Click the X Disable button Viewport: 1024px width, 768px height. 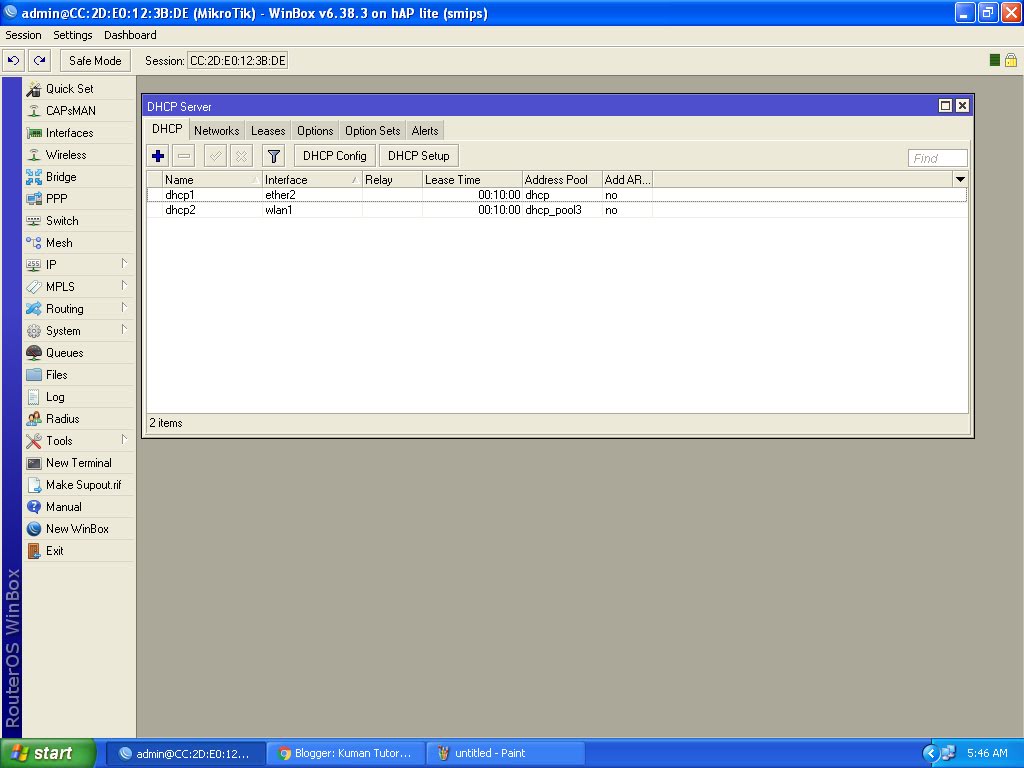coord(241,156)
